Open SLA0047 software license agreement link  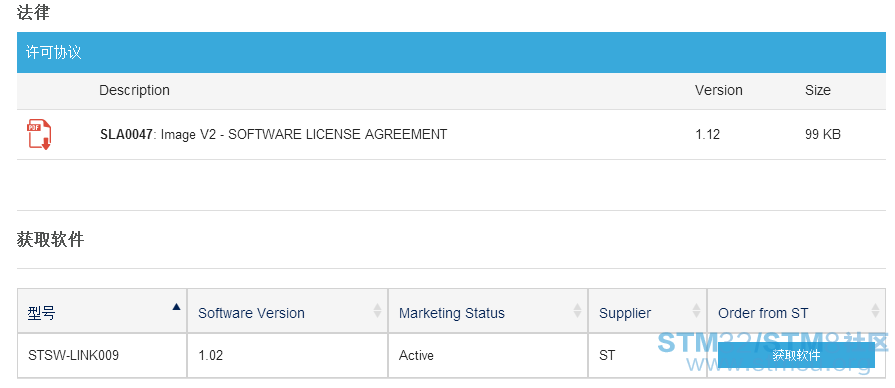tap(273, 135)
